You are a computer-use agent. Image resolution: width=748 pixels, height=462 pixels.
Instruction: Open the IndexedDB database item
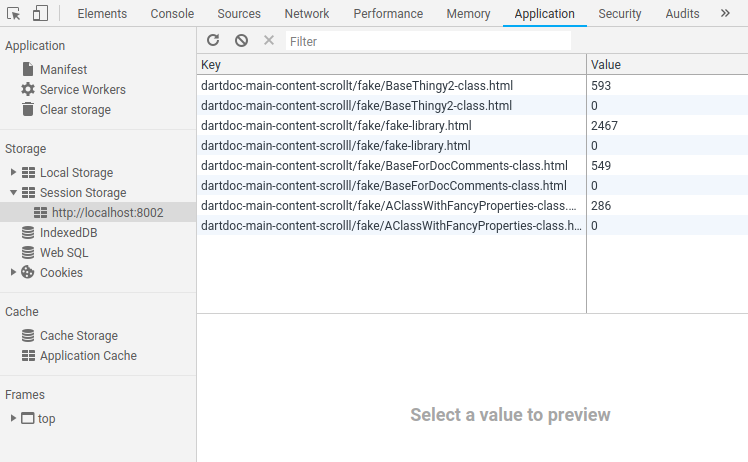tap(60, 232)
